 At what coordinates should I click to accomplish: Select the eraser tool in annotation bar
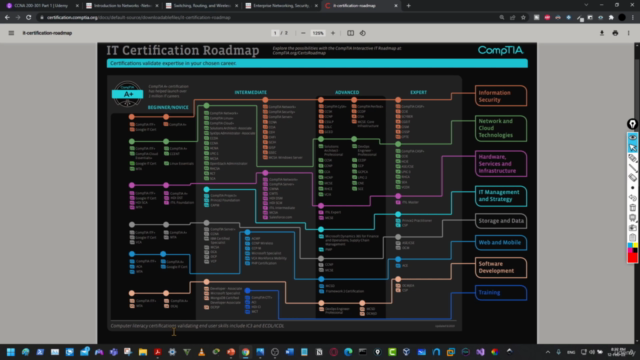(632, 178)
